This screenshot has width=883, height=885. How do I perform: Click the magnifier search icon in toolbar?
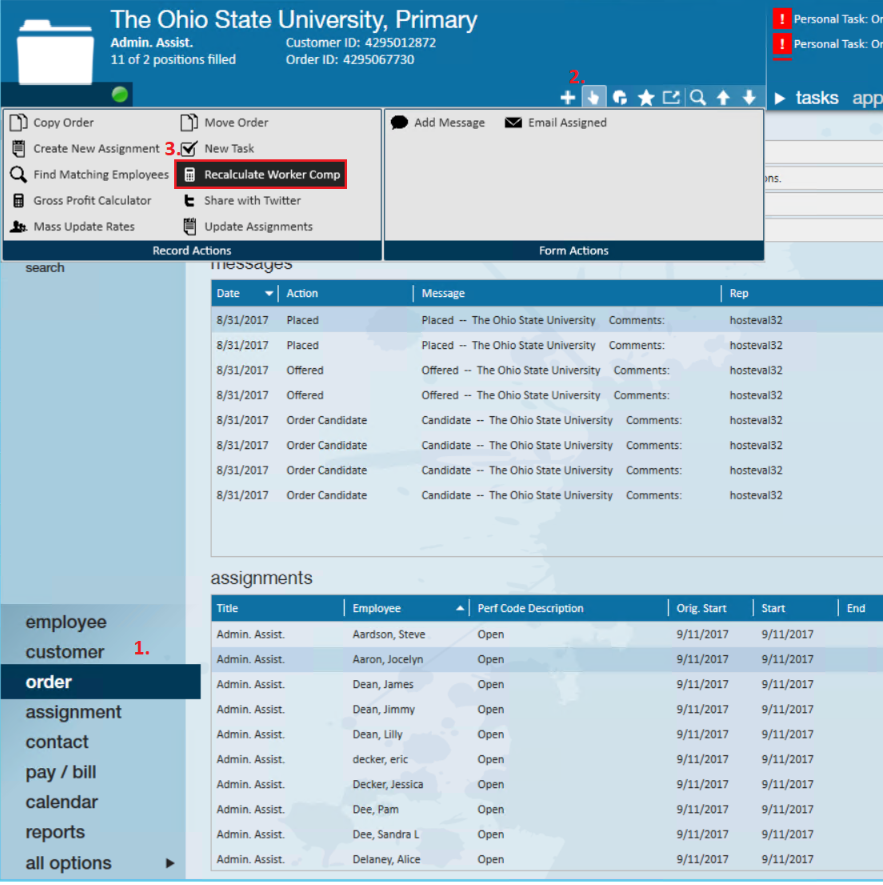click(698, 98)
